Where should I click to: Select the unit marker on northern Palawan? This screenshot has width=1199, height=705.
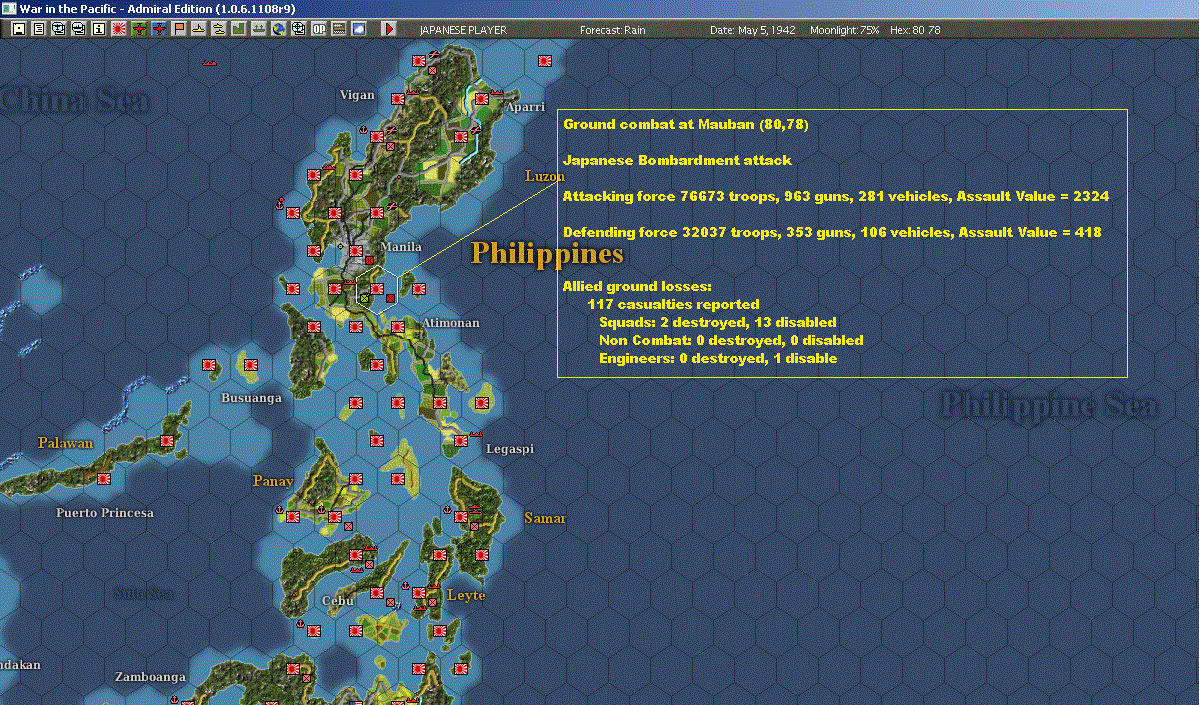[x=167, y=441]
